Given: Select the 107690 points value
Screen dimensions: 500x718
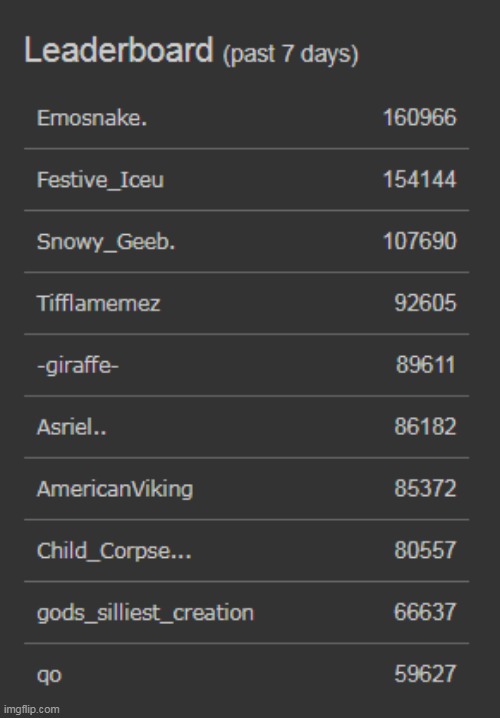Looking at the screenshot, I should pyautogui.click(x=419, y=241).
